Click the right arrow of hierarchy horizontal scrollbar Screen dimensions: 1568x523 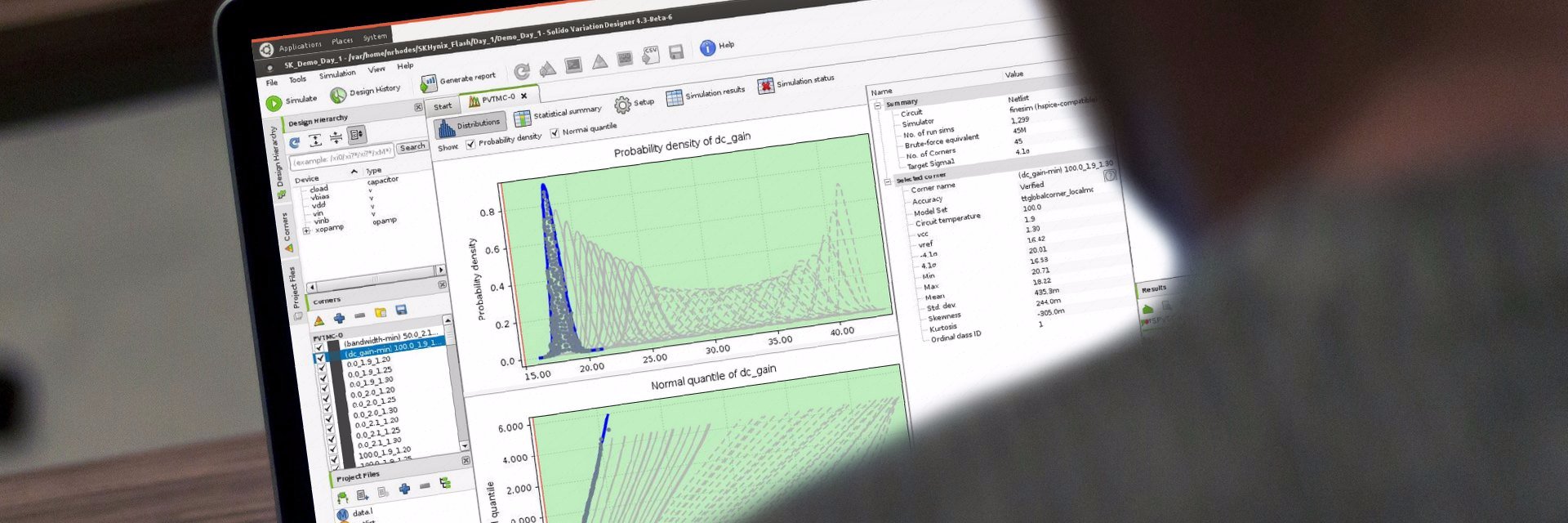coord(441,270)
